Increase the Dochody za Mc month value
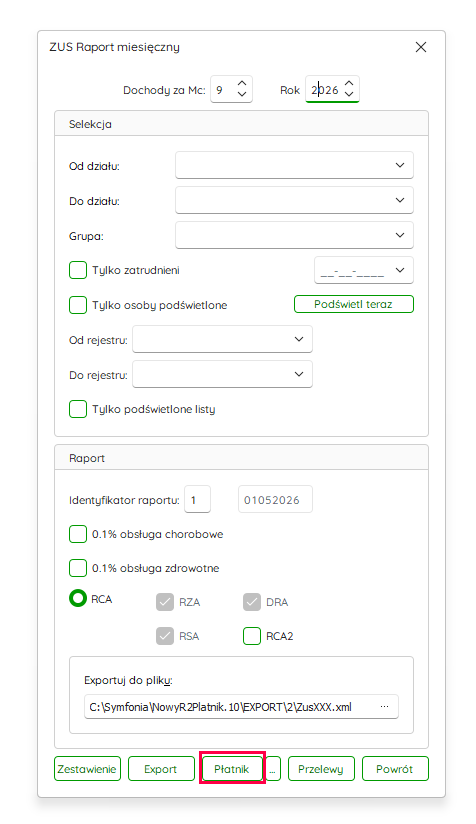The width and height of the screenshot is (476, 824). [x=242, y=84]
